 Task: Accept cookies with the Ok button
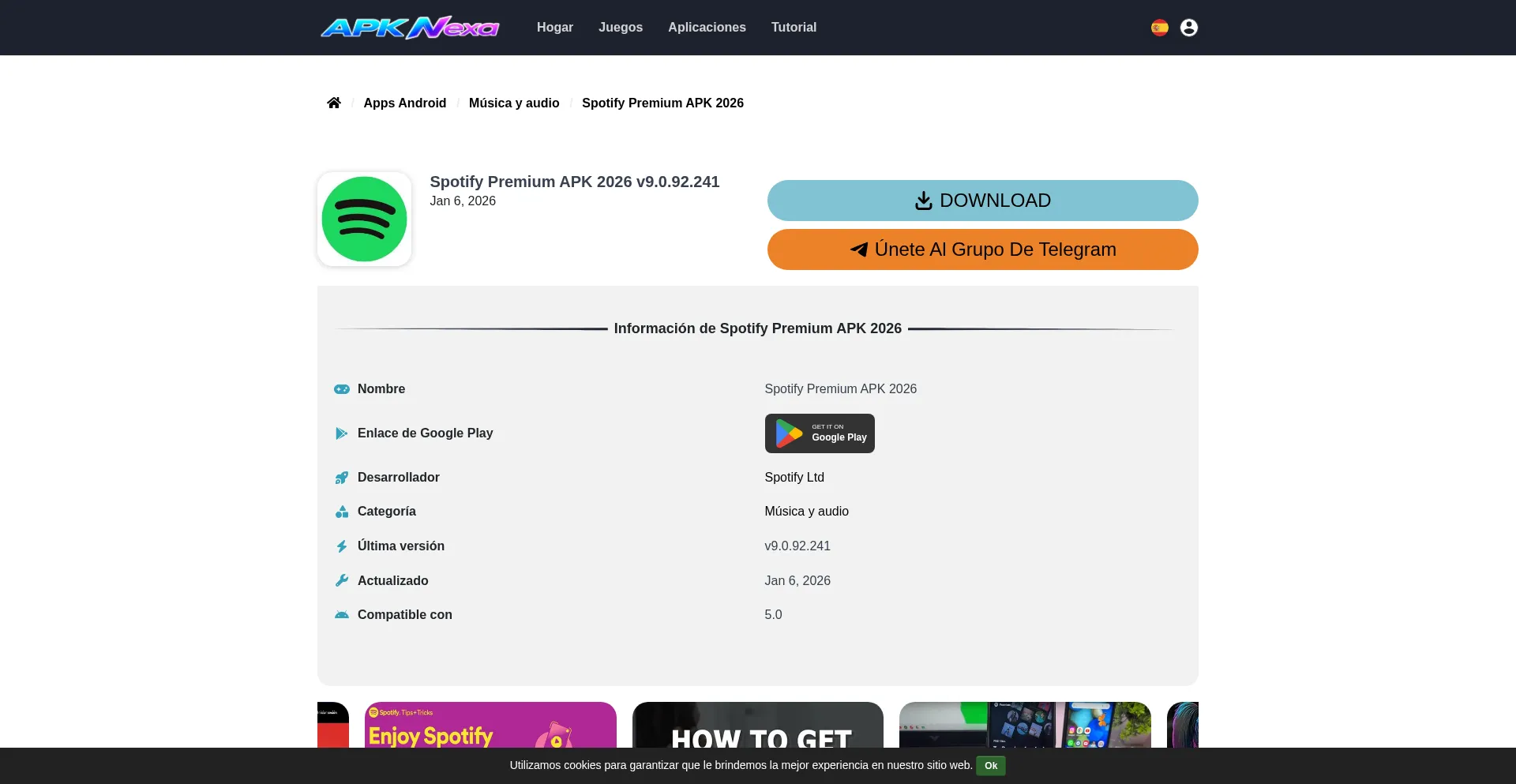tap(991, 766)
